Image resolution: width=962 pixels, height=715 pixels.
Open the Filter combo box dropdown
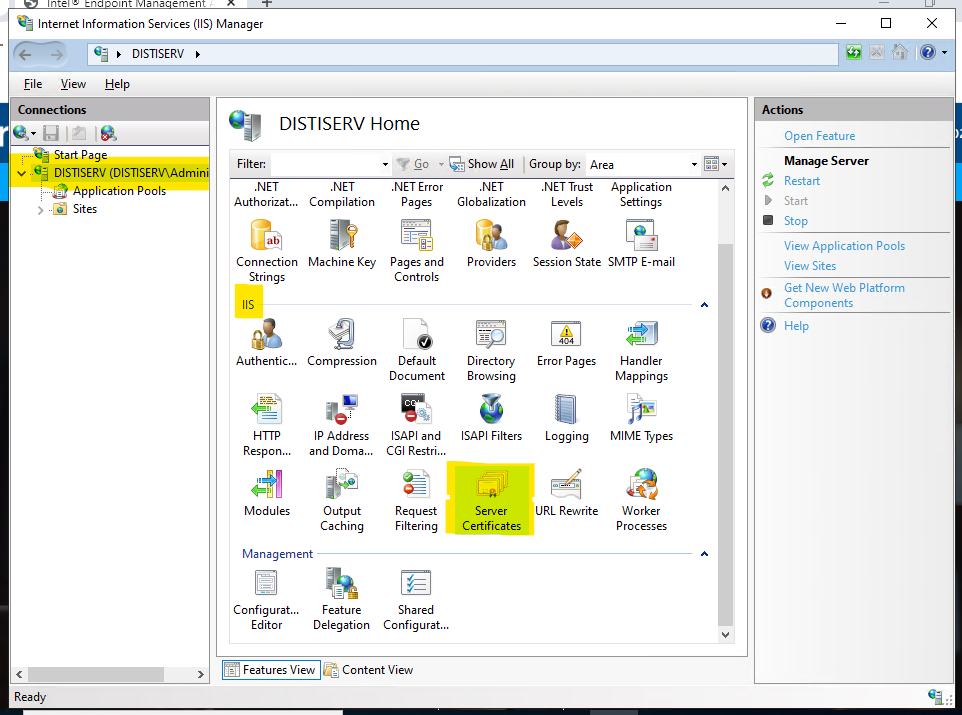385,165
